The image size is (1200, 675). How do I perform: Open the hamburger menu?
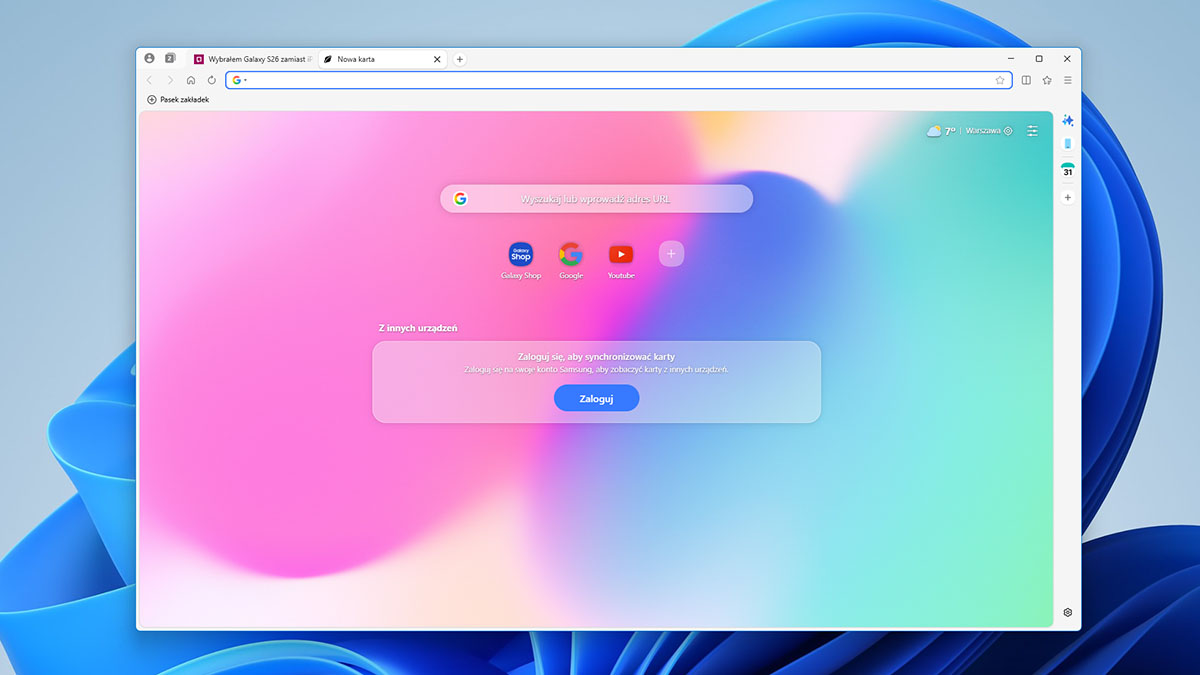tap(1067, 80)
